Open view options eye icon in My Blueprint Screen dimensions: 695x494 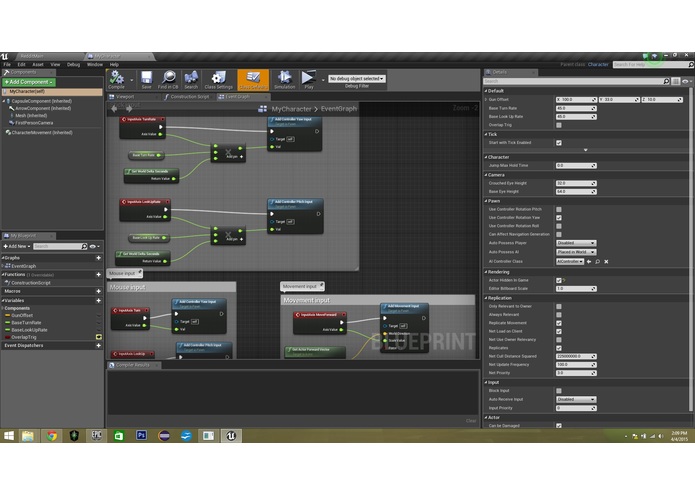94,246
